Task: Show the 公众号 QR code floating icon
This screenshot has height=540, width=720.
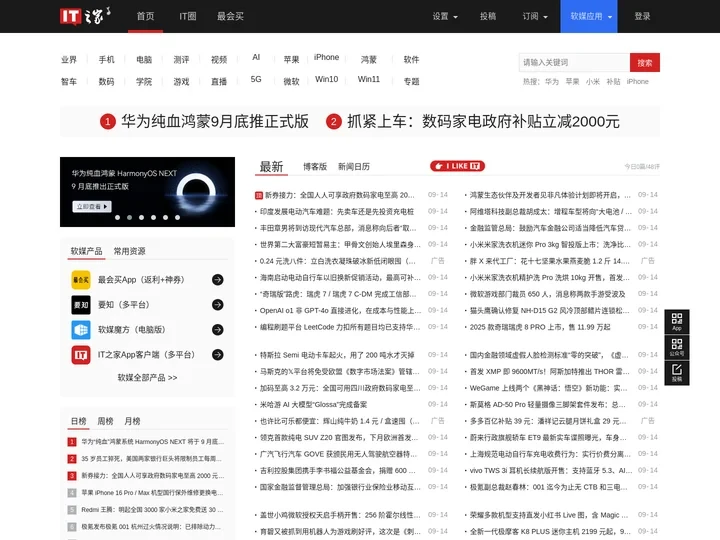Action: click(677, 347)
